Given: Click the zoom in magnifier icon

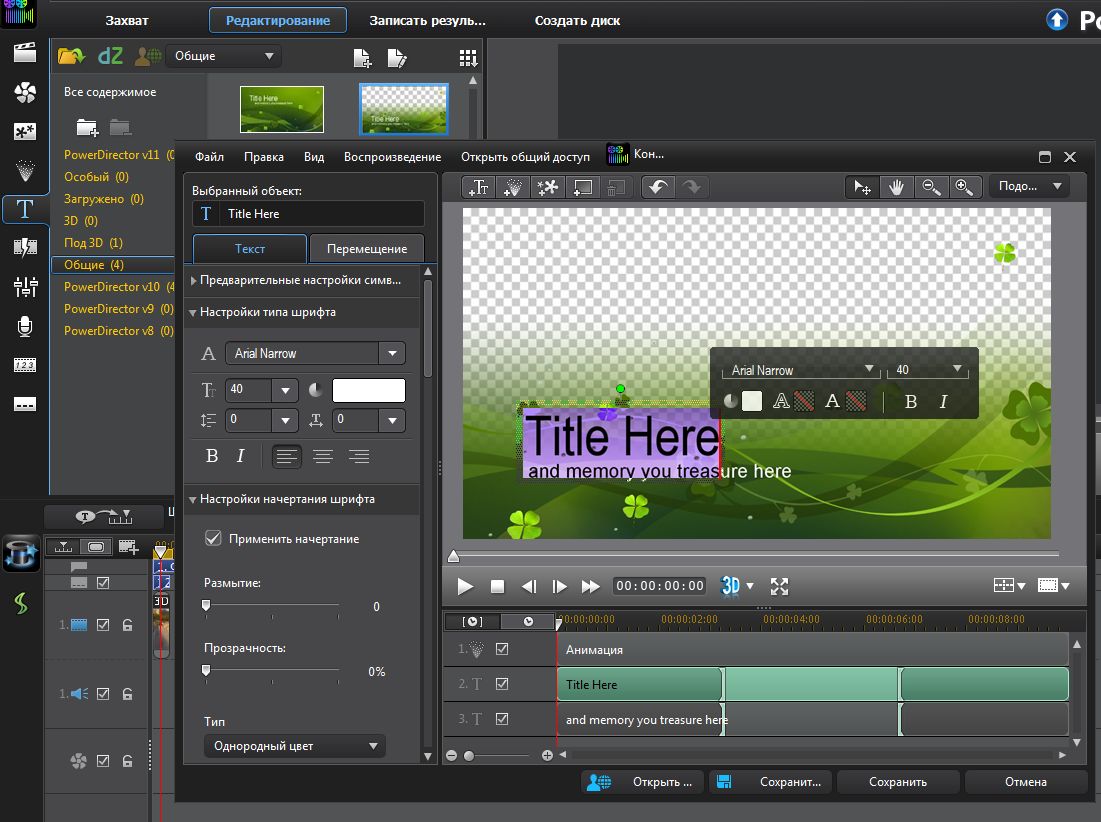Looking at the screenshot, I should coord(963,187).
